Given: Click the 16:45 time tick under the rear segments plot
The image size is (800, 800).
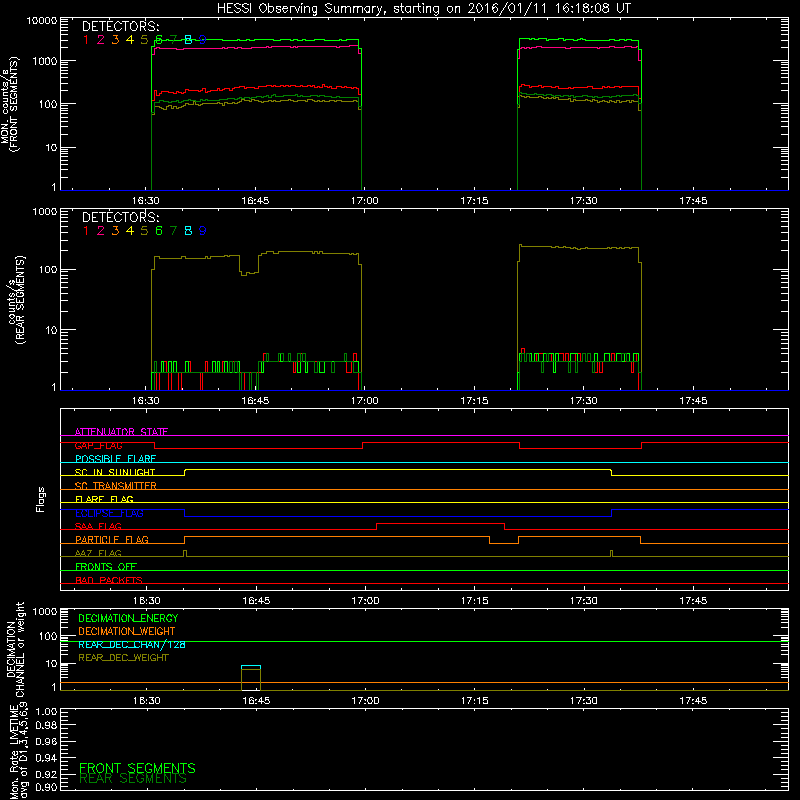Looking at the screenshot, I should coord(255,401).
